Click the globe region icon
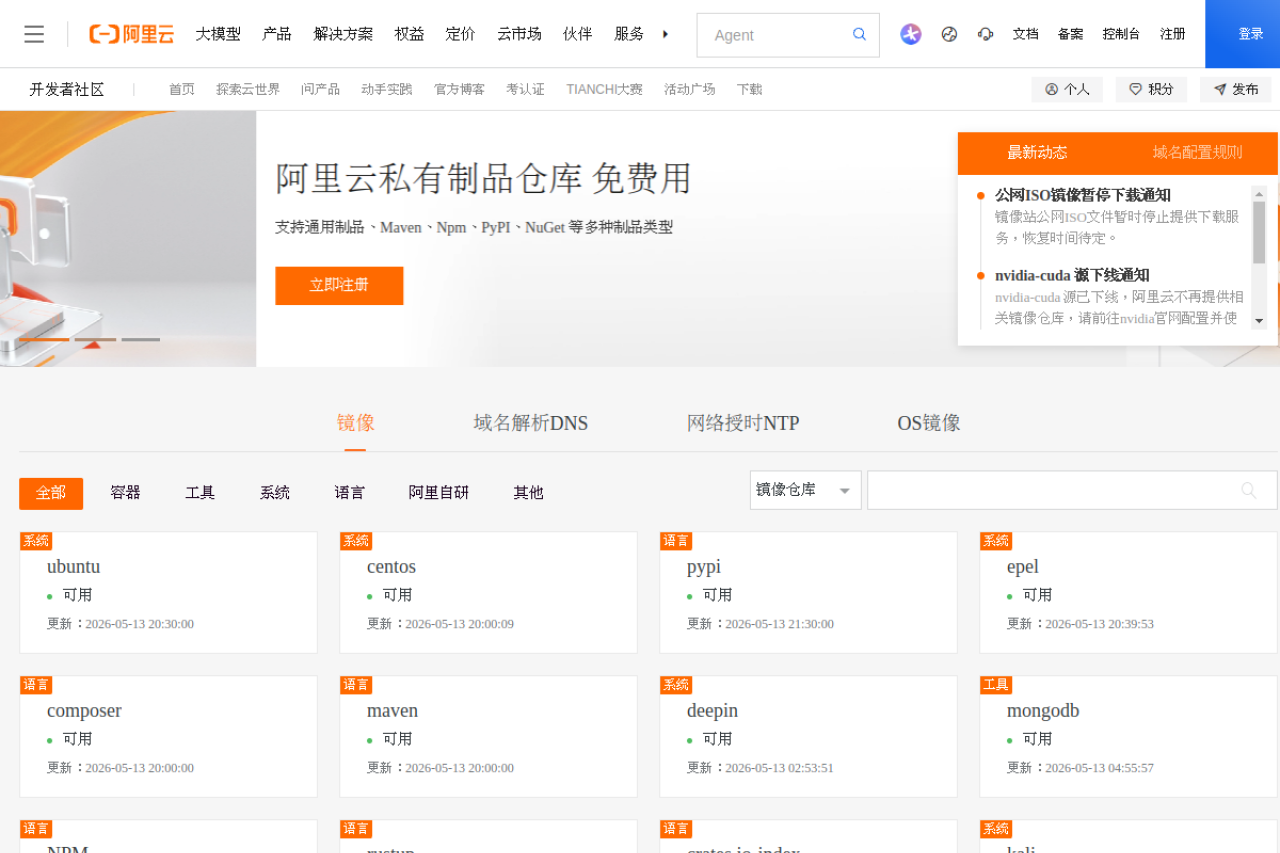The height and width of the screenshot is (853, 1280). click(x=949, y=34)
